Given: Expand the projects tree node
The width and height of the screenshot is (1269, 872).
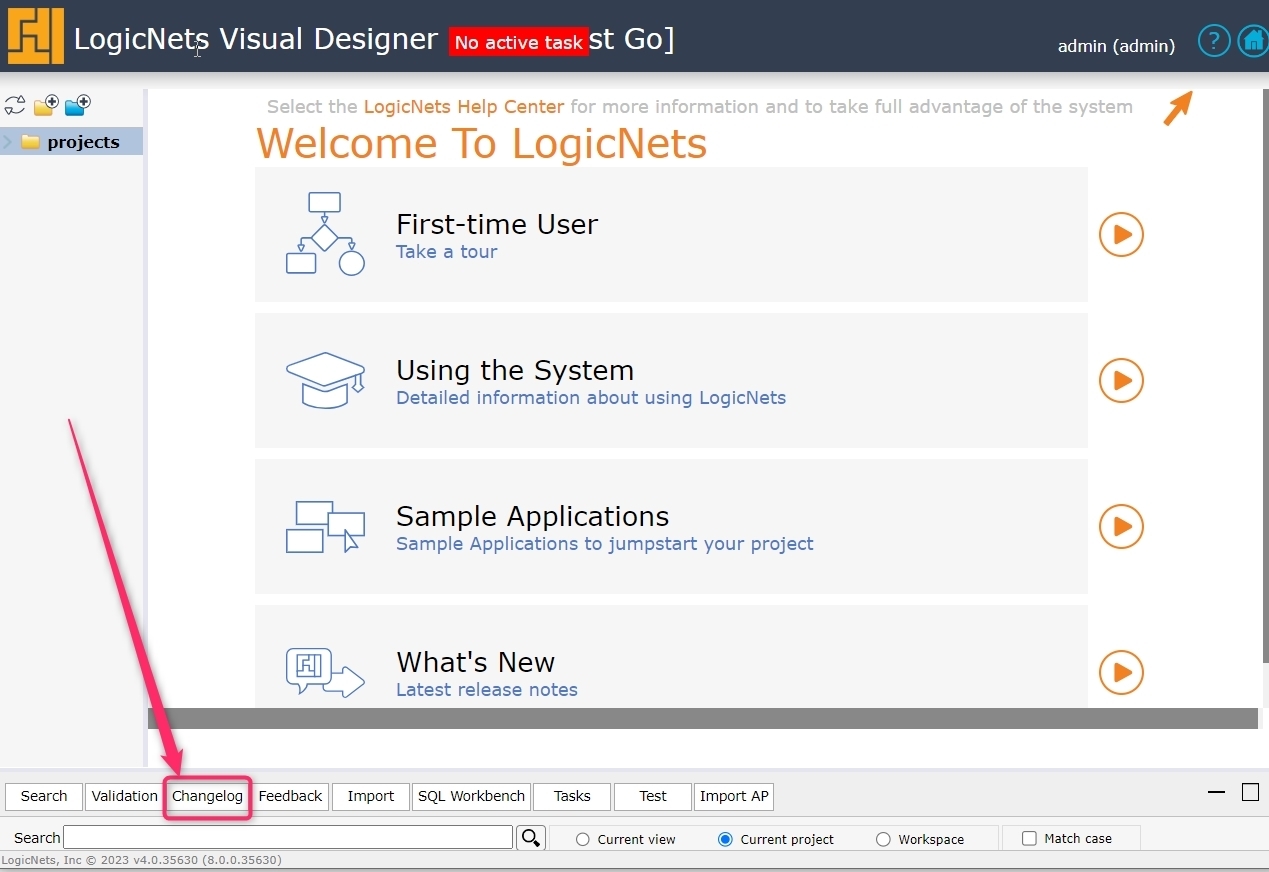Looking at the screenshot, I should [8, 142].
